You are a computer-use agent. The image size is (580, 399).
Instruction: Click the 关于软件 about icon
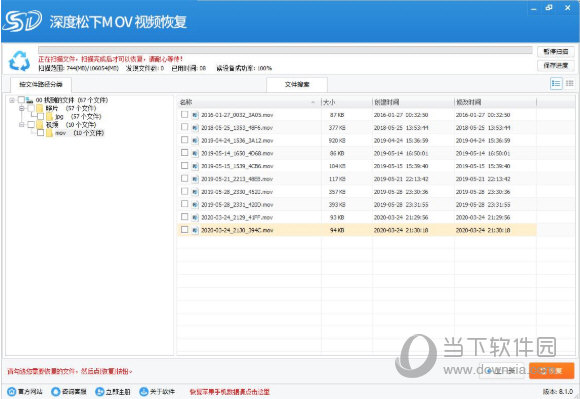[x=144, y=391]
